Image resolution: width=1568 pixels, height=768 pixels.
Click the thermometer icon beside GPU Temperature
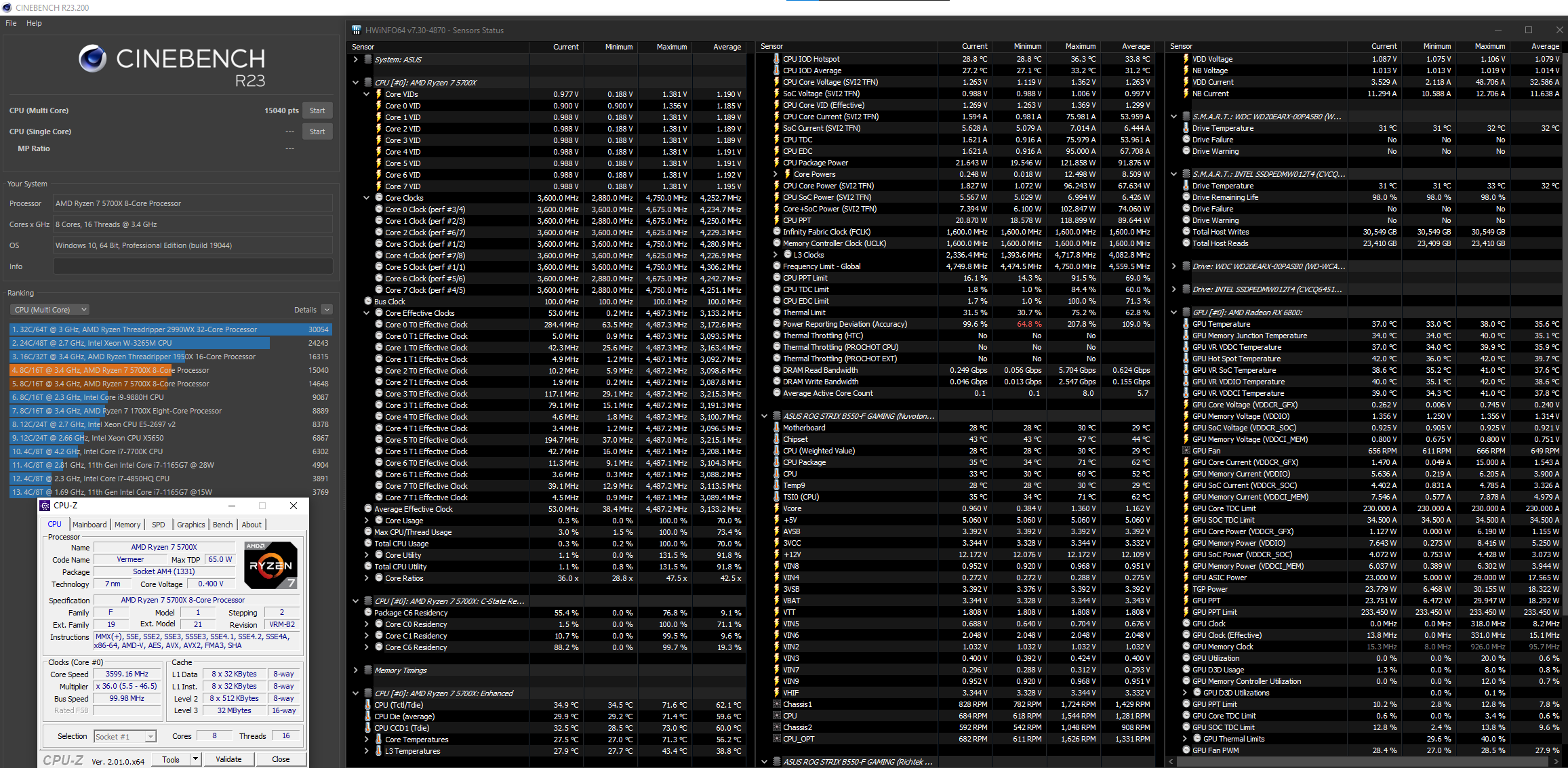(1186, 324)
